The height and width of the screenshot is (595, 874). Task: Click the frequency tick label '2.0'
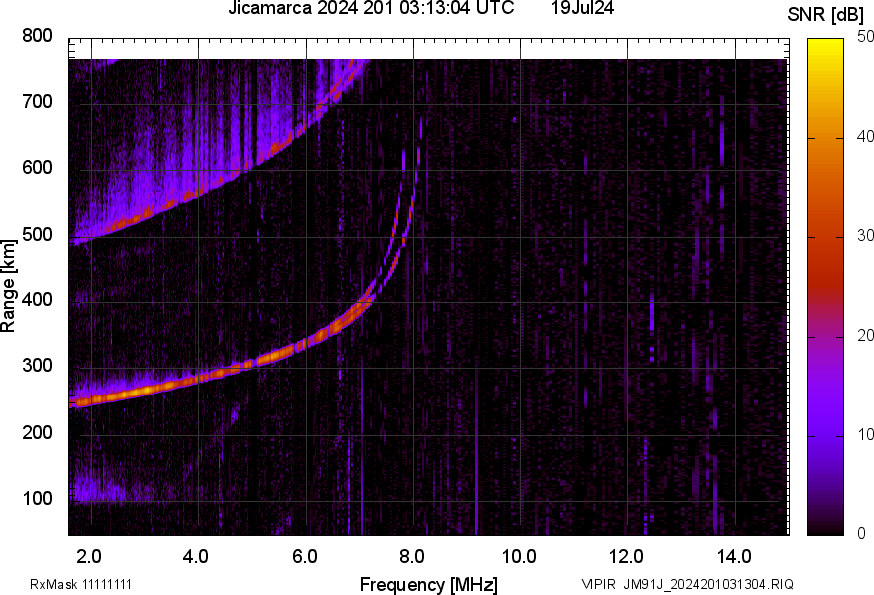(89, 557)
